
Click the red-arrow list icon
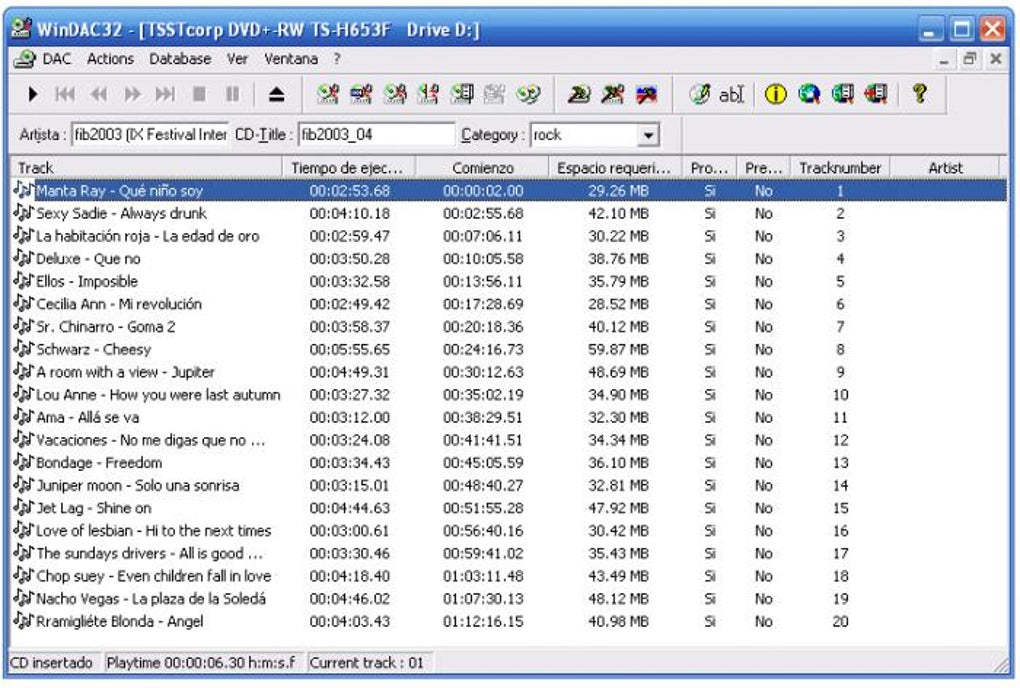tap(876, 95)
